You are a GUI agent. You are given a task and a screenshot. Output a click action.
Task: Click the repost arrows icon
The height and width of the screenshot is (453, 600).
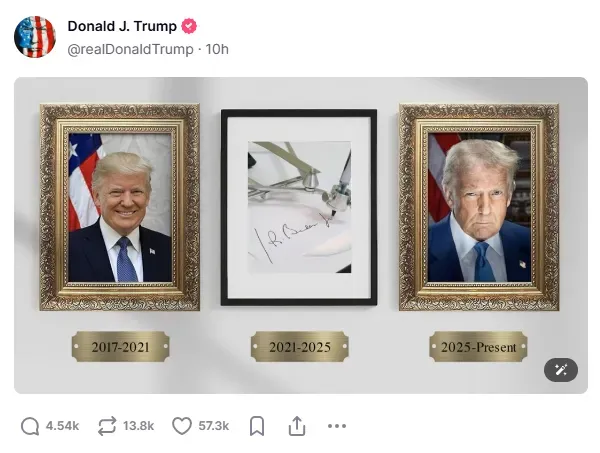(x=107, y=426)
